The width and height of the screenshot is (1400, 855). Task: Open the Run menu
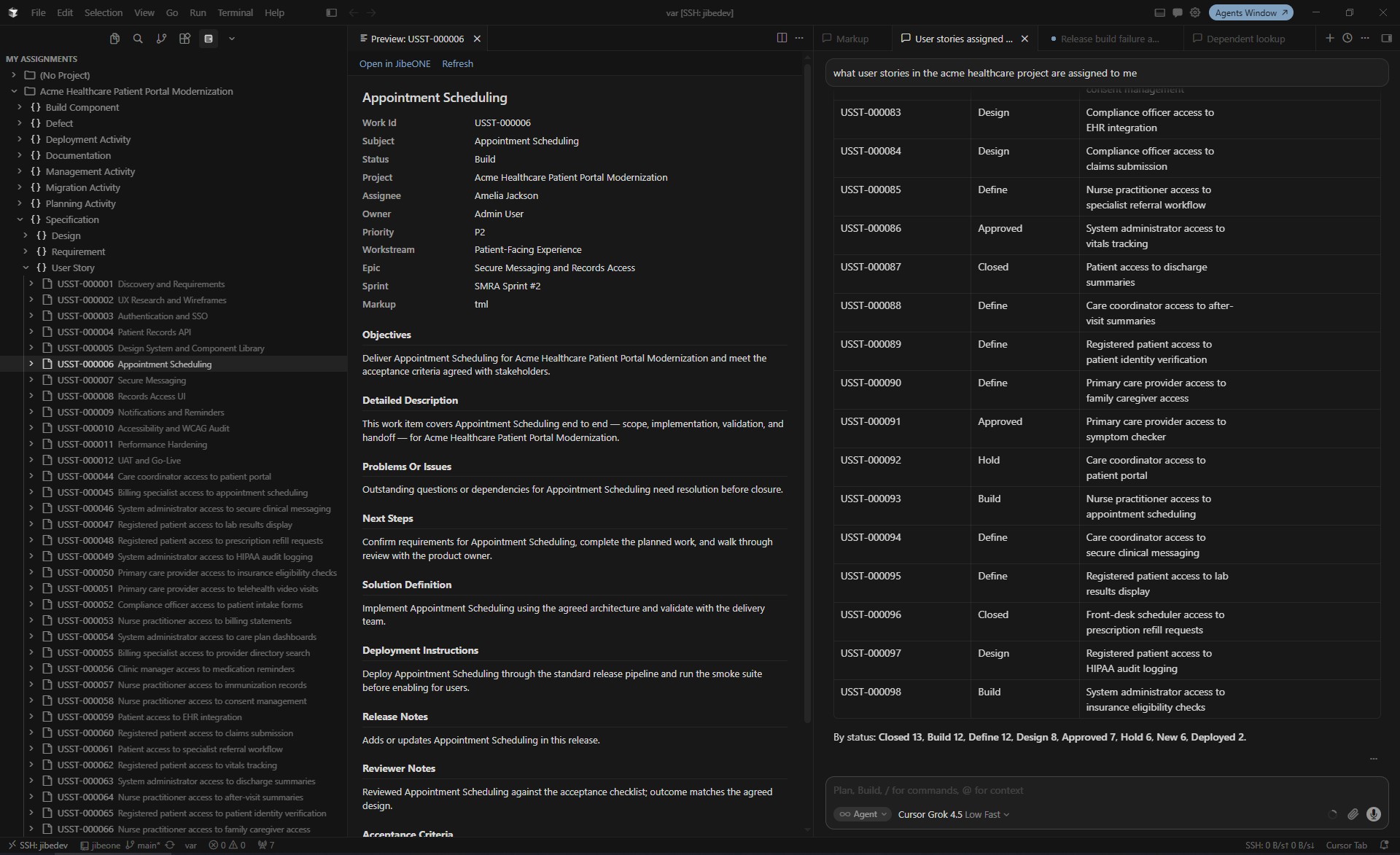coord(198,12)
